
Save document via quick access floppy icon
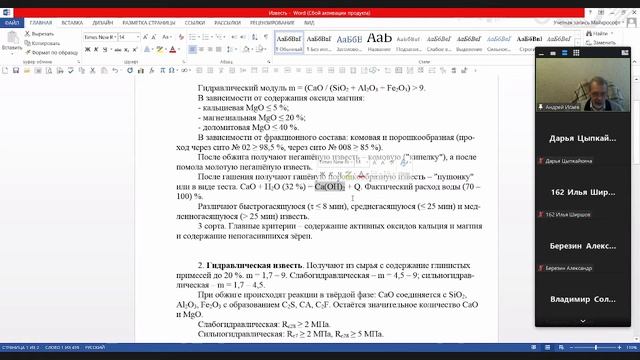pyautogui.click(x=16, y=70)
